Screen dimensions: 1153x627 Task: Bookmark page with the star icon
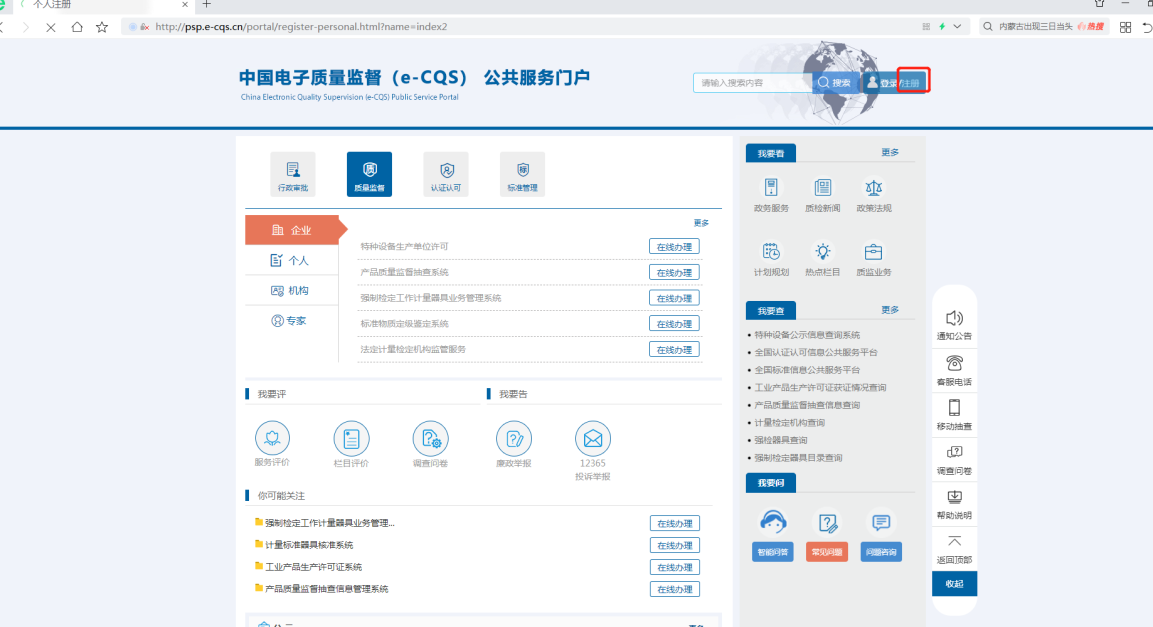102,27
